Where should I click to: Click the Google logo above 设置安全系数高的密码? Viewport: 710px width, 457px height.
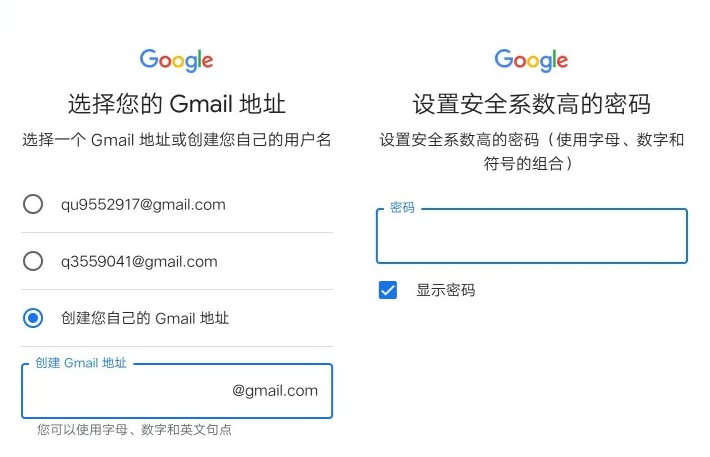(x=531, y=60)
